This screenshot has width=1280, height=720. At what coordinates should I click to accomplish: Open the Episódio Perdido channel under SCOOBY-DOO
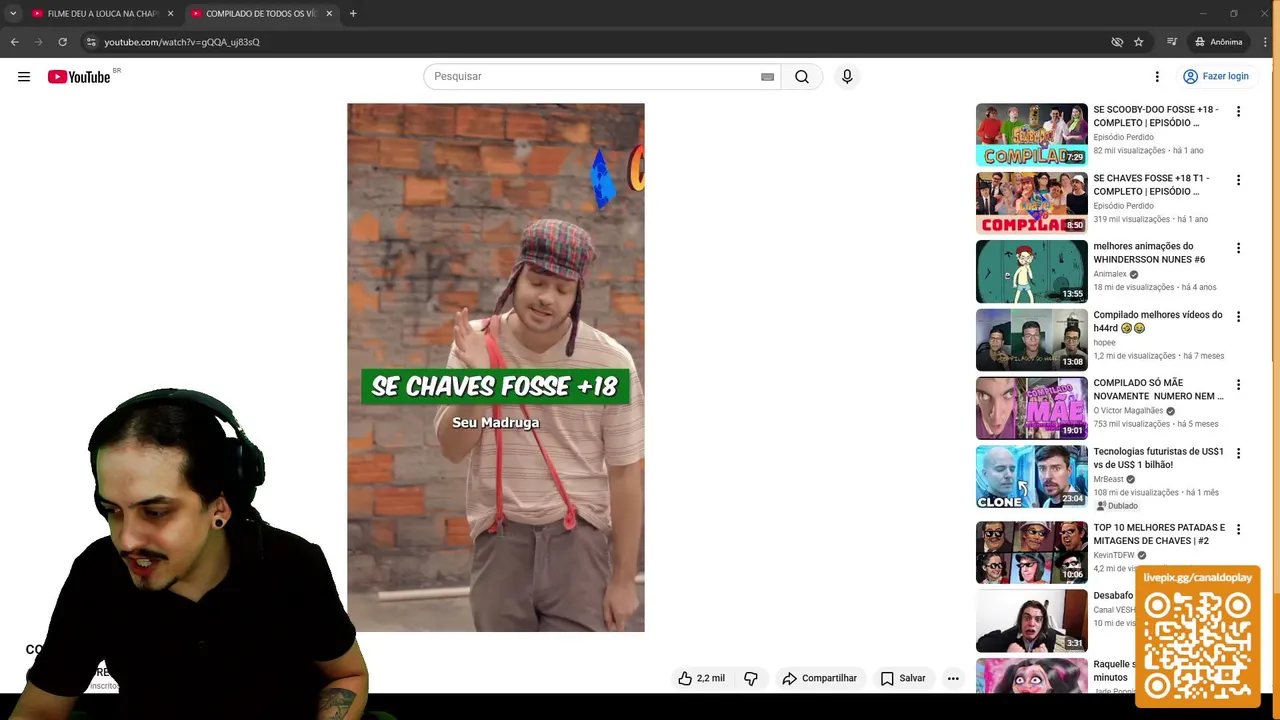click(1123, 137)
